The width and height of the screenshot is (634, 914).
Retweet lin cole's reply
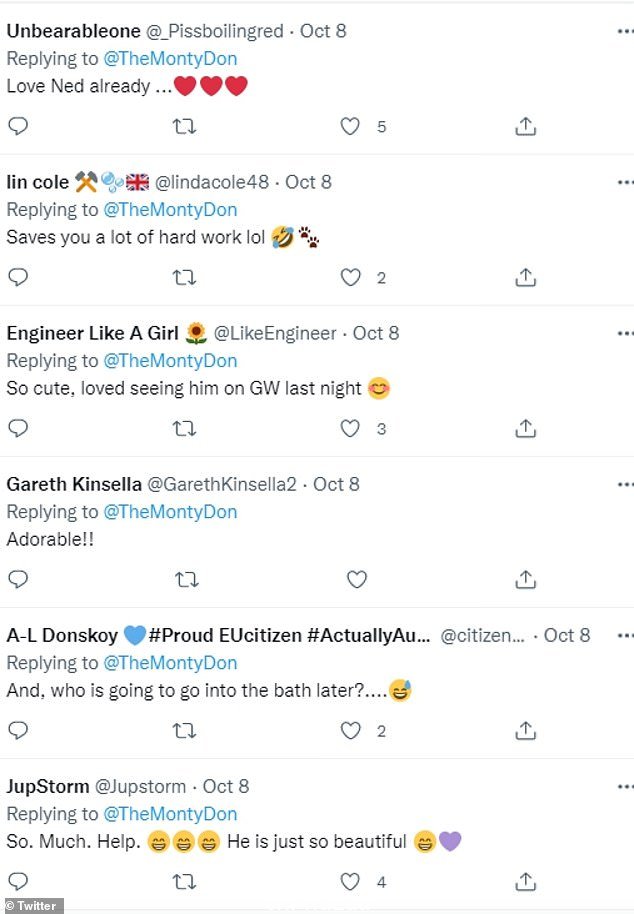pyautogui.click(x=184, y=277)
